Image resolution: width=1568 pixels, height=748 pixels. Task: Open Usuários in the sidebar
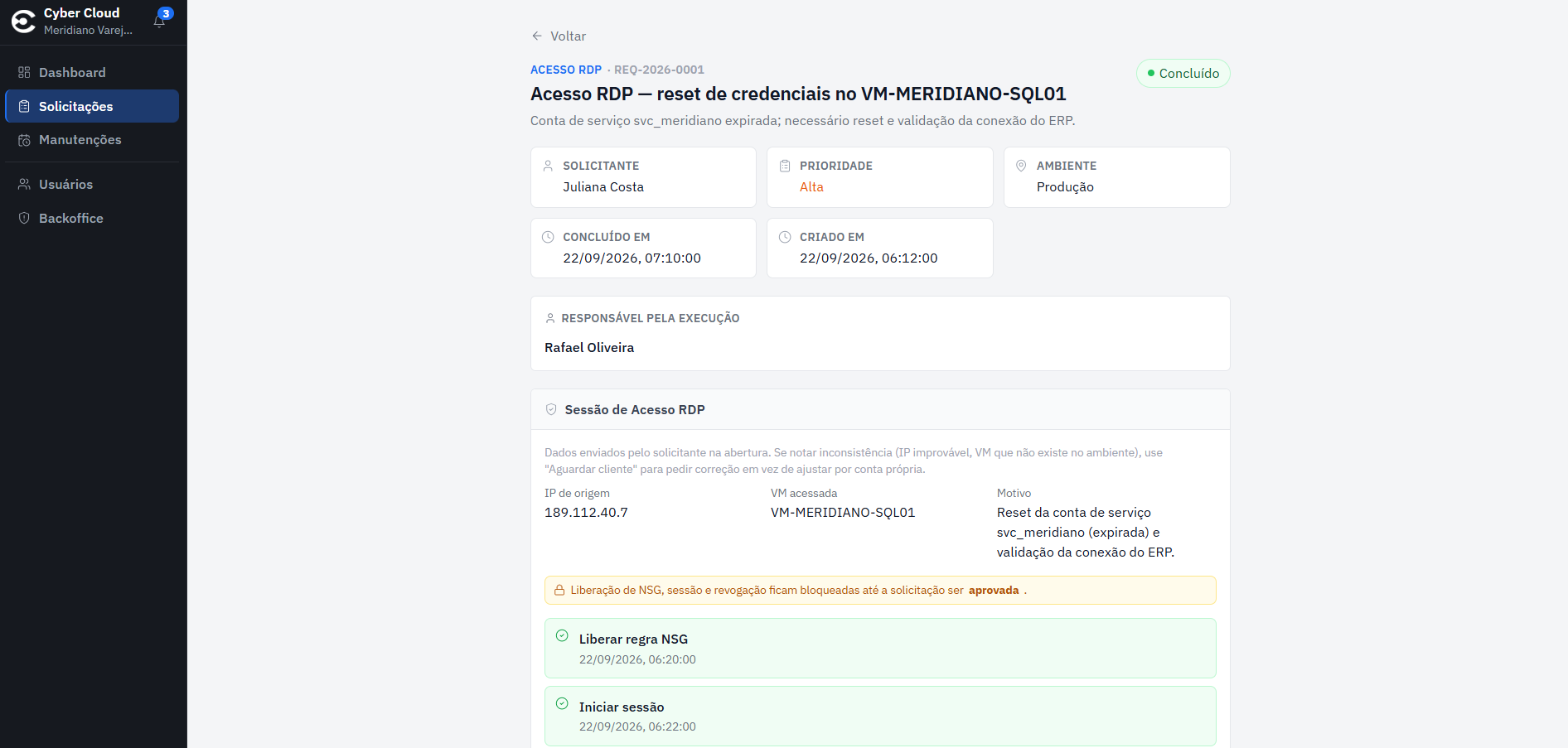pos(92,184)
